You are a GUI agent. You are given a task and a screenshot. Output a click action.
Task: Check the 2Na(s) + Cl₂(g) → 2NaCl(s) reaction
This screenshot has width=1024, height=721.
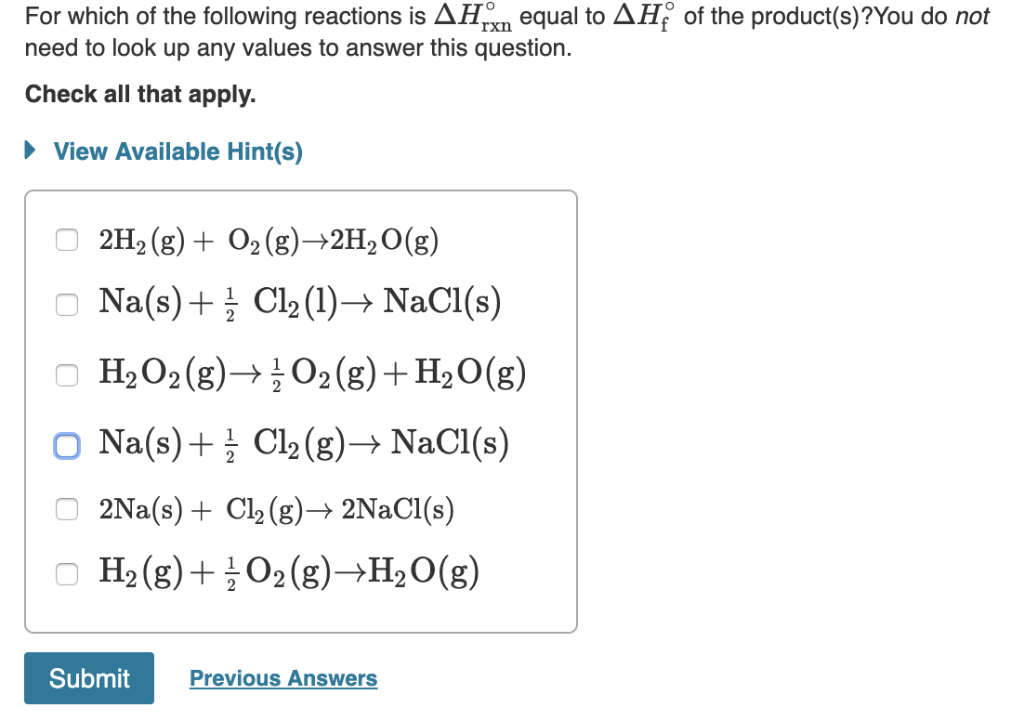pos(66,509)
